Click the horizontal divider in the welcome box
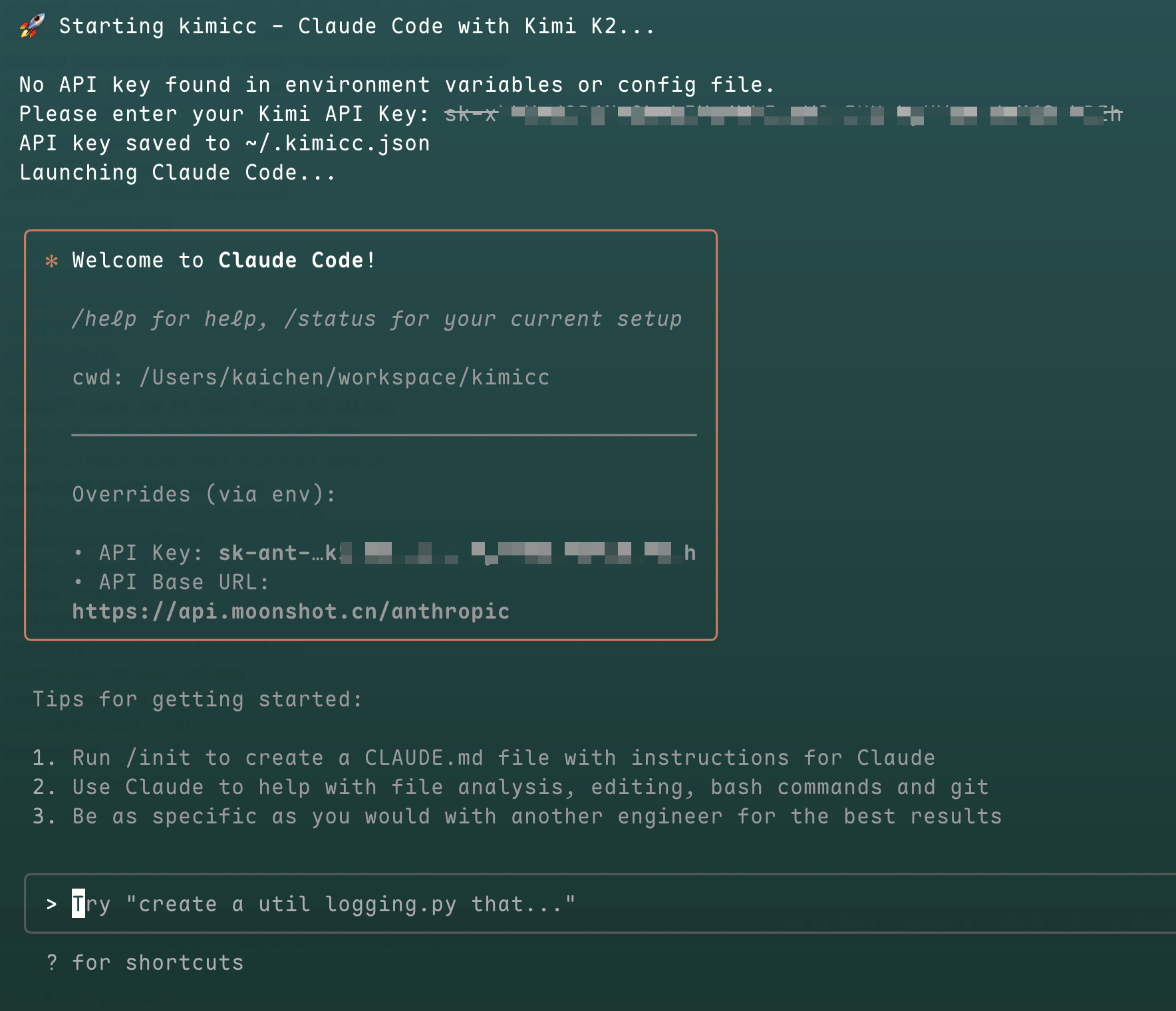This screenshot has height=1011, width=1176. click(384, 435)
